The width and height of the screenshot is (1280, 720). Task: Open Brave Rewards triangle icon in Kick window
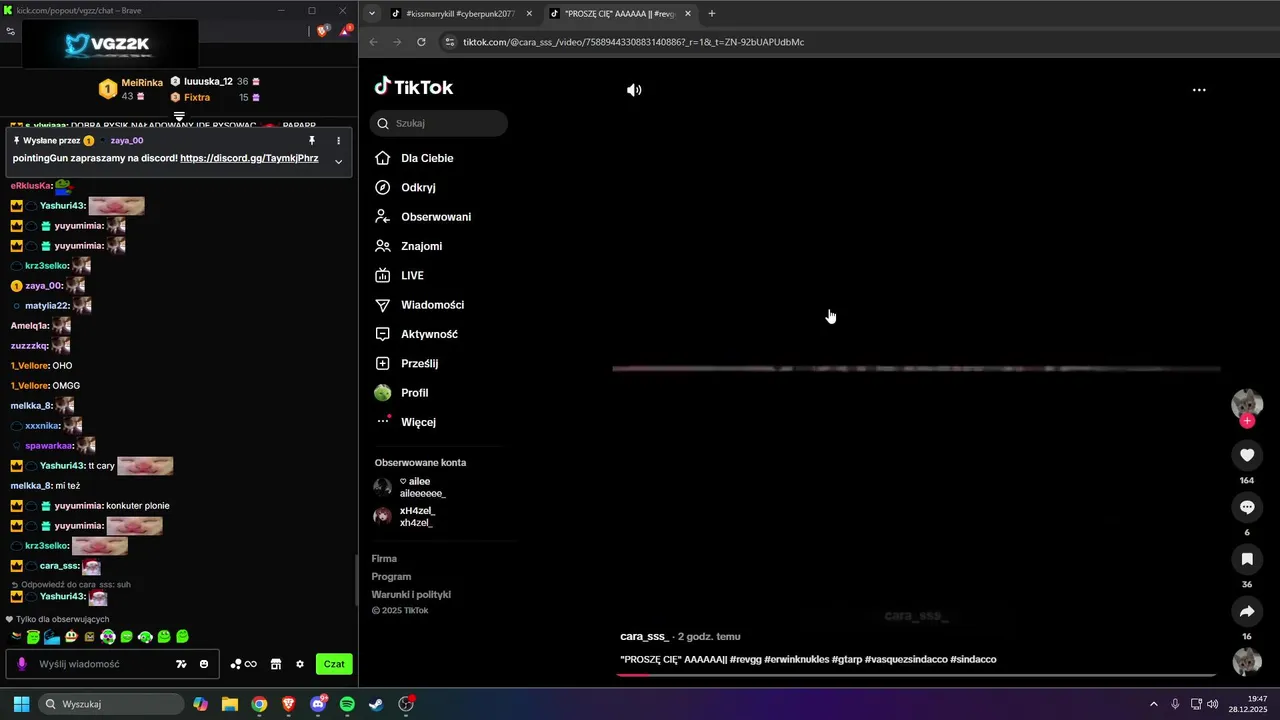(345, 31)
